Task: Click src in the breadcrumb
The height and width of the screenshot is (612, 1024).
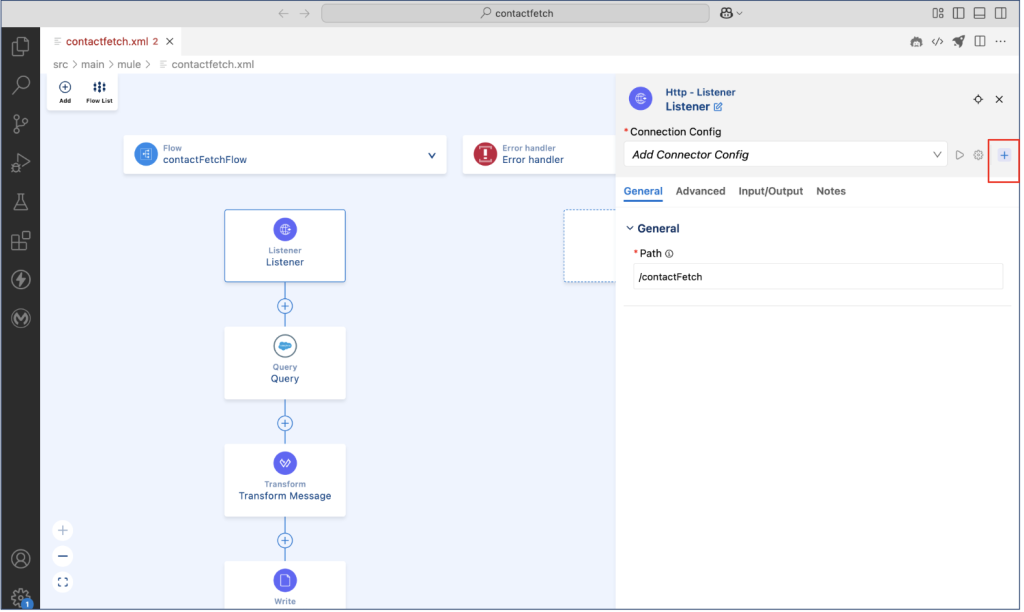Action: [x=60, y=64]
